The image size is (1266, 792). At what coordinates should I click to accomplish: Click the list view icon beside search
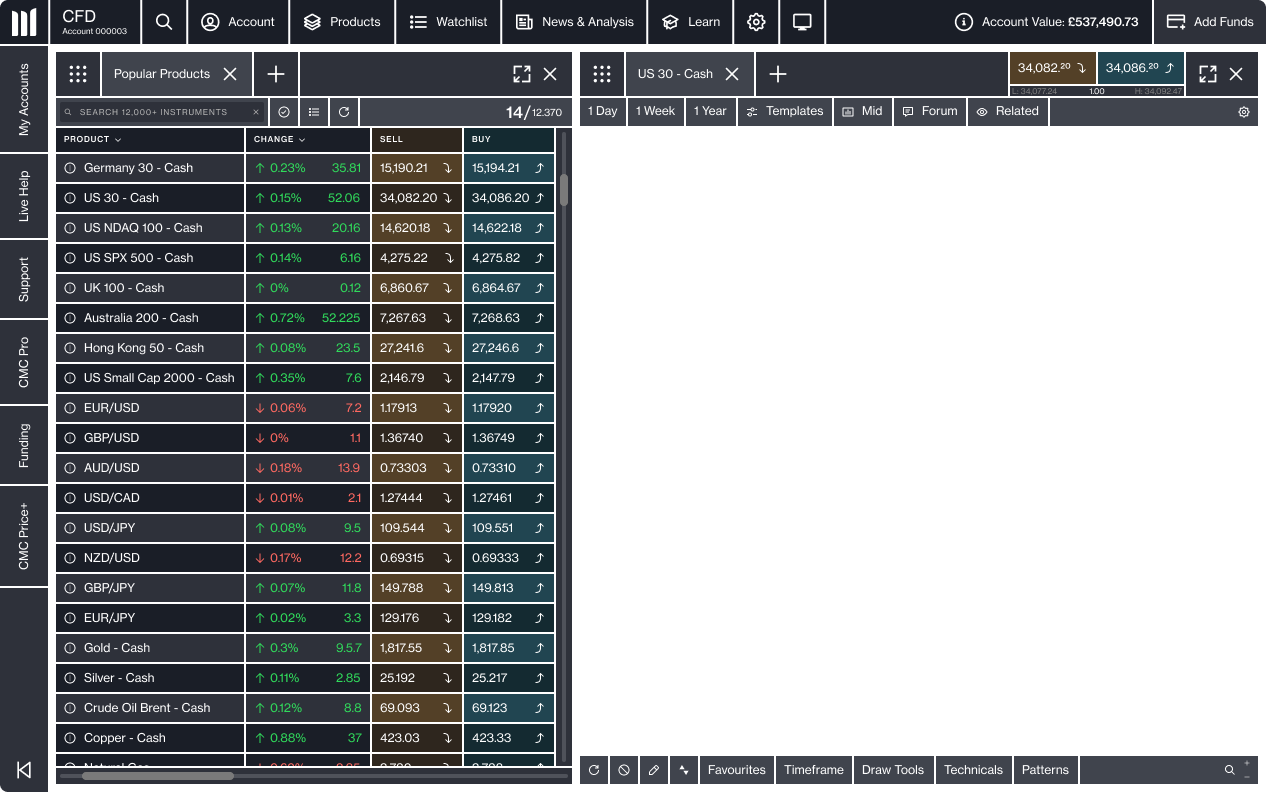[314, 112]
